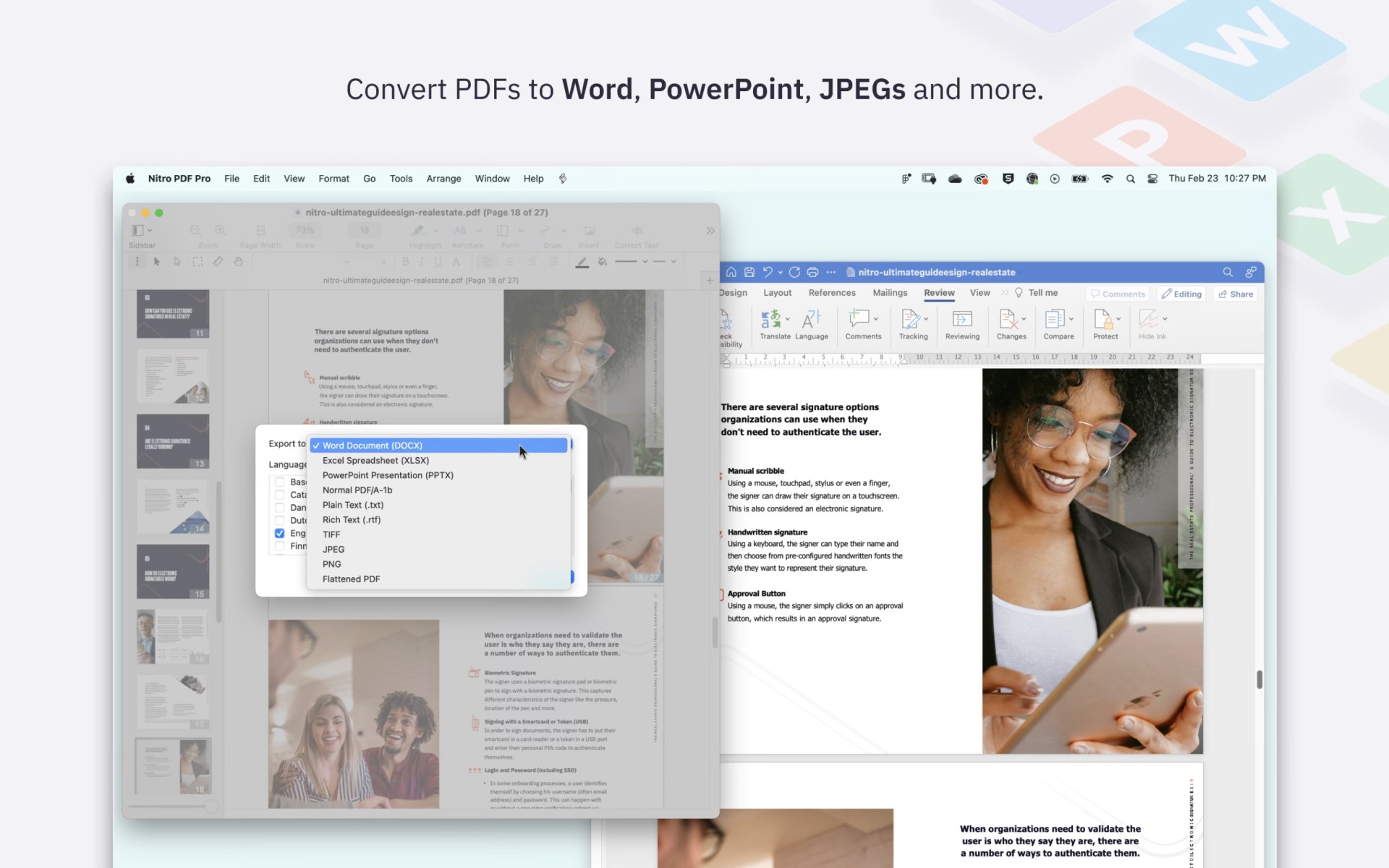Select page 13 thumbnail in sidebar

click(x=173, y=441)
